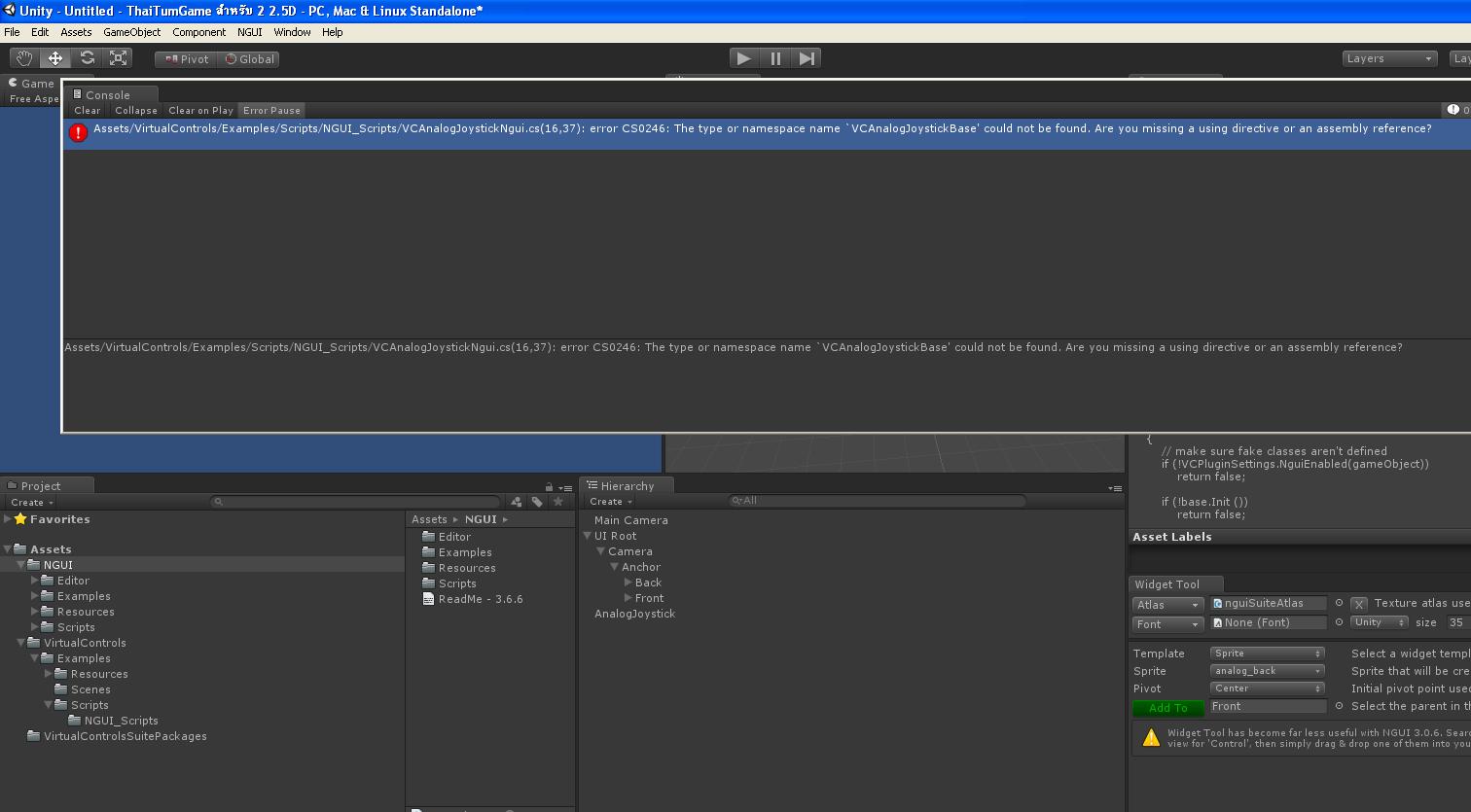Click the Favorites star icon

(x=20, y=519)
